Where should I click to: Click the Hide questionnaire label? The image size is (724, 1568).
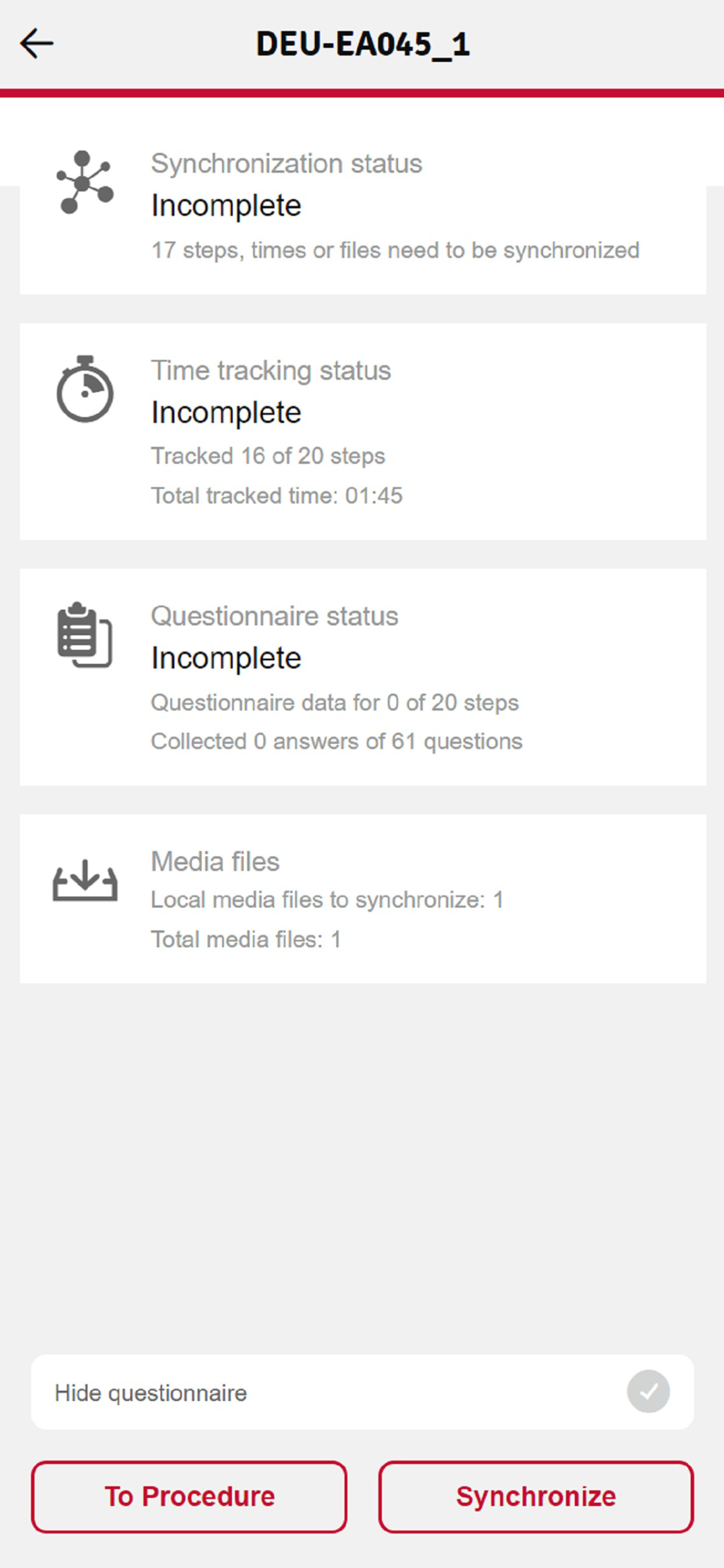150,1393
